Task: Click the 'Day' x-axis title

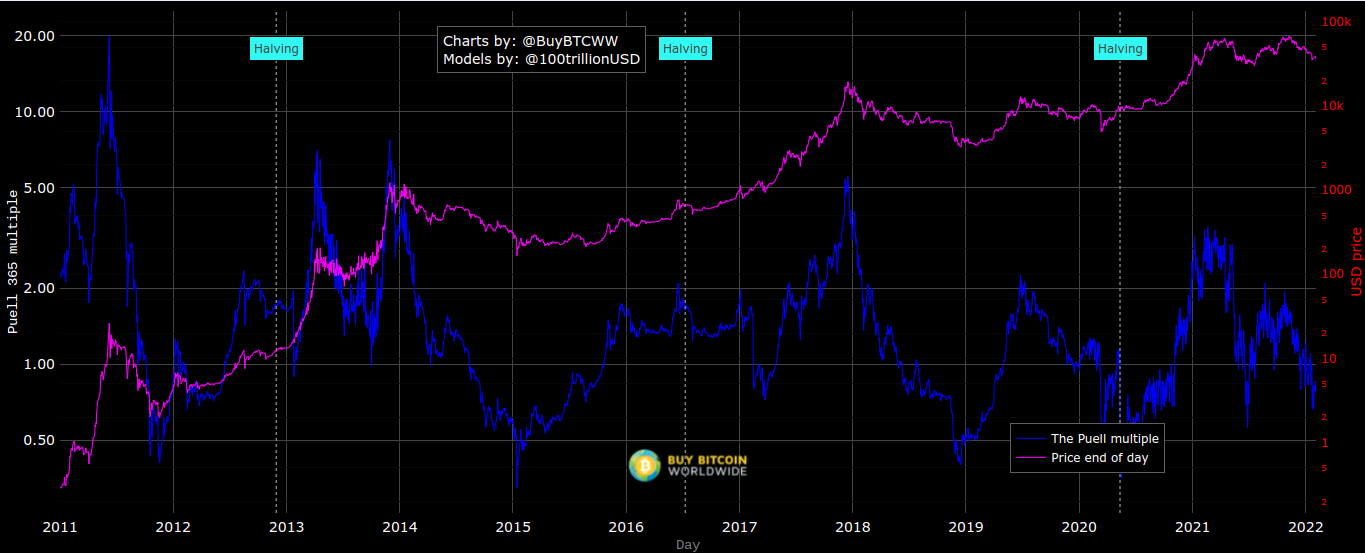Action: coord(687,545)
